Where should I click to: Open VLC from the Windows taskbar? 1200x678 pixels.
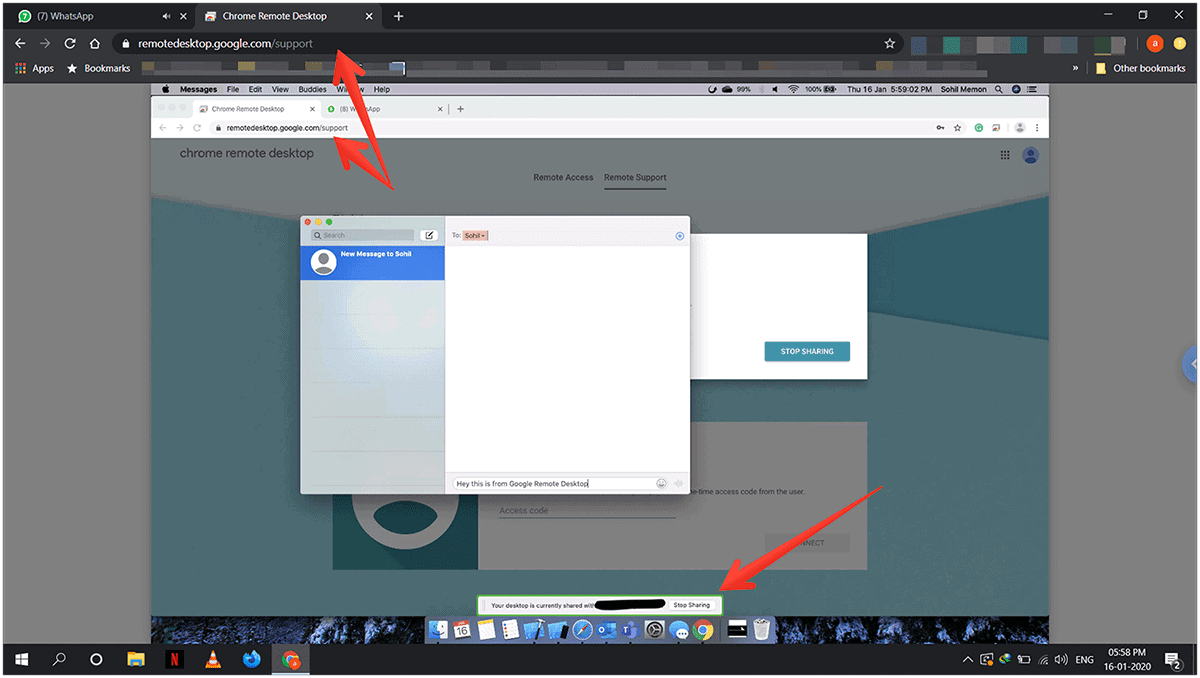pyautogui.click(x=213, y=659)
